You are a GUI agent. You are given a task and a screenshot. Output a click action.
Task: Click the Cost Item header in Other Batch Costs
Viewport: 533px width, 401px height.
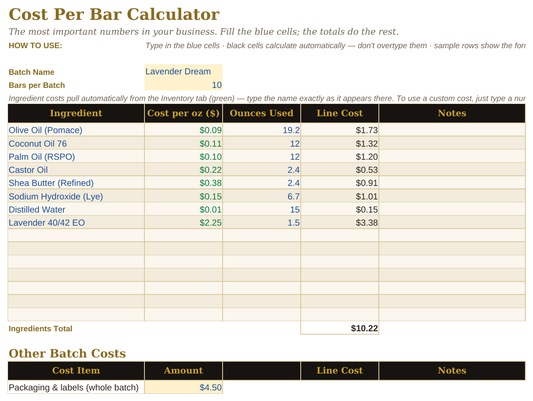pos(76,370)
